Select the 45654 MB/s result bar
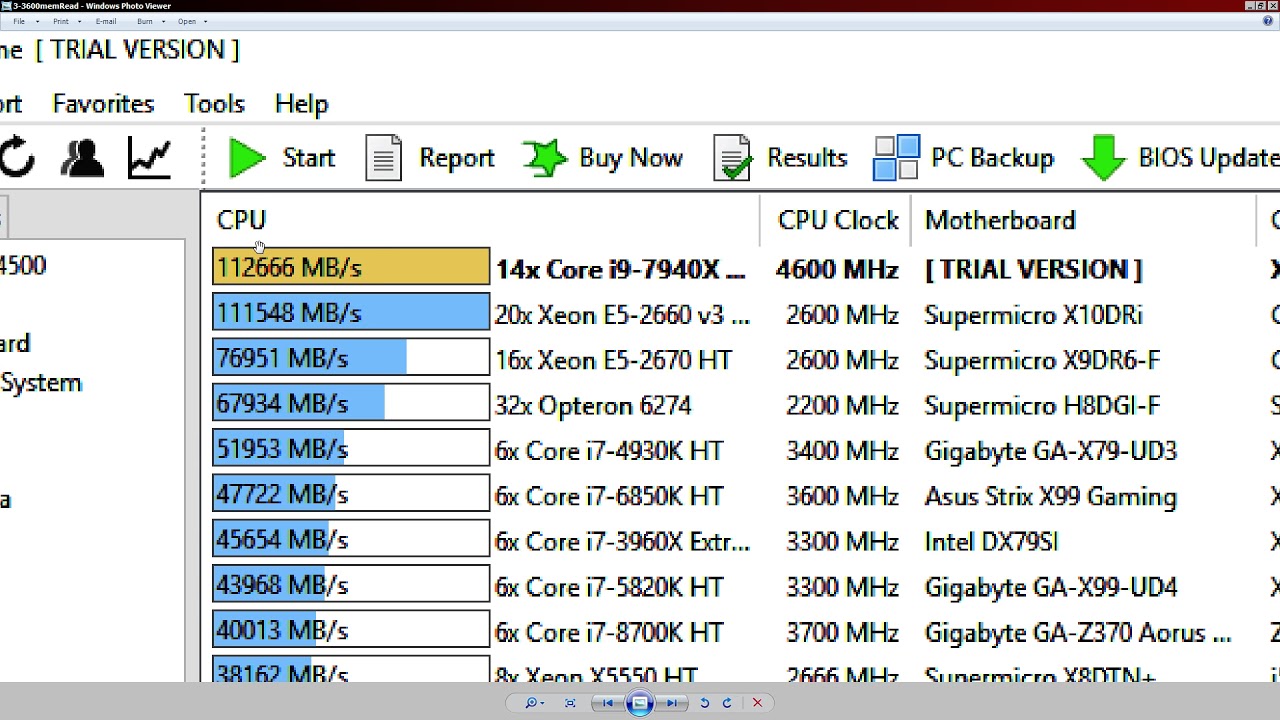The width and height of the screenshot is (1280, 720). (351, 539)
